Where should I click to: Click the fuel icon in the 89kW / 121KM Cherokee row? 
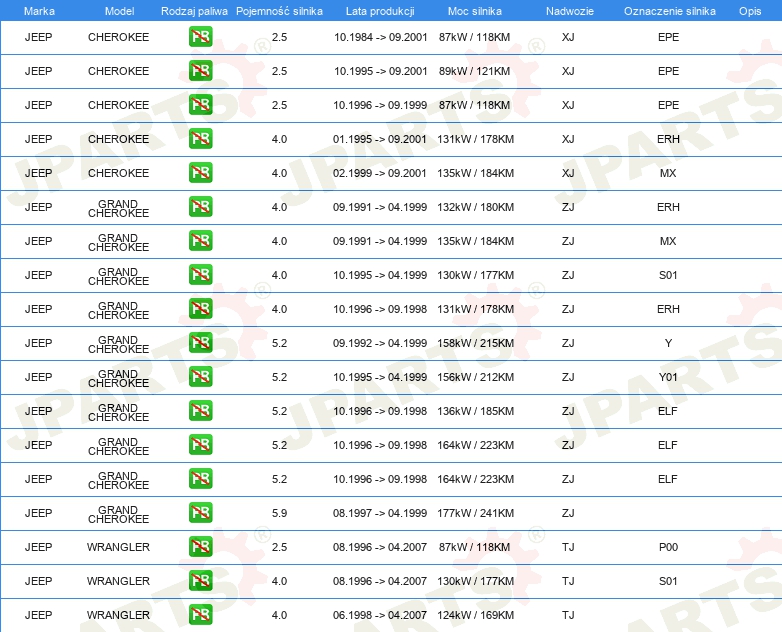coord(200,71)
